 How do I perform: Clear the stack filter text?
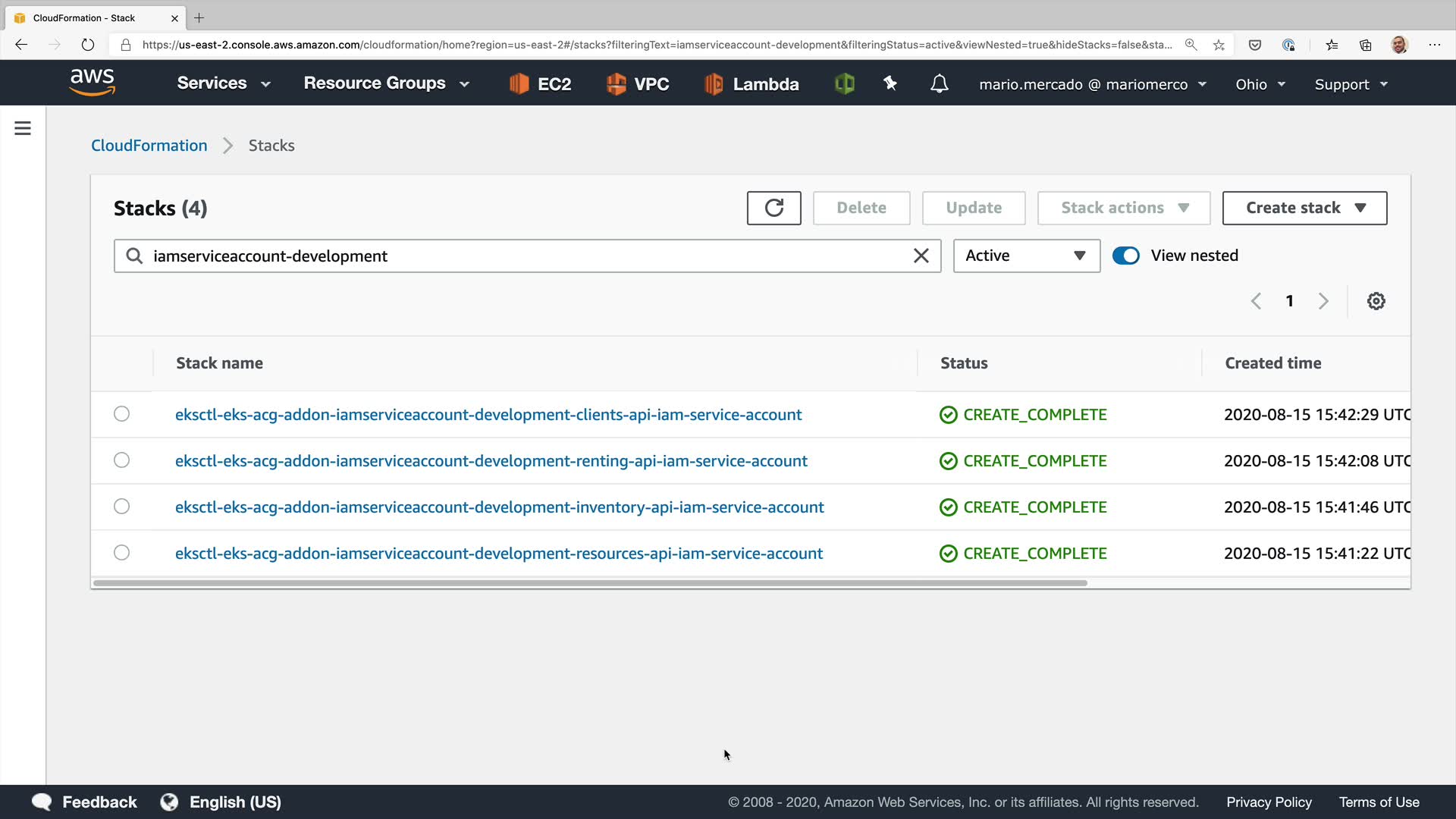921,256
